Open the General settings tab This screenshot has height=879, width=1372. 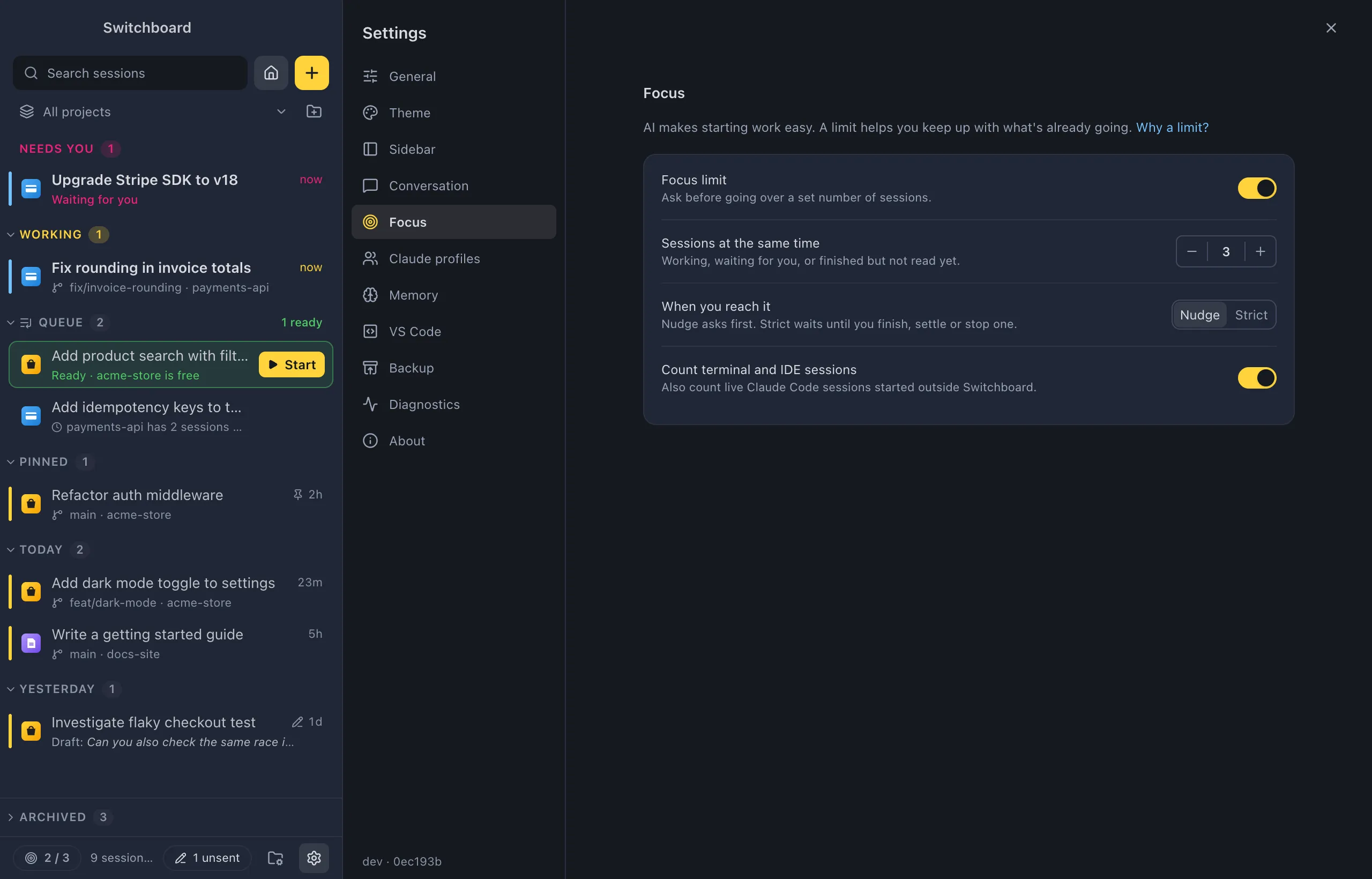point(454,76)
